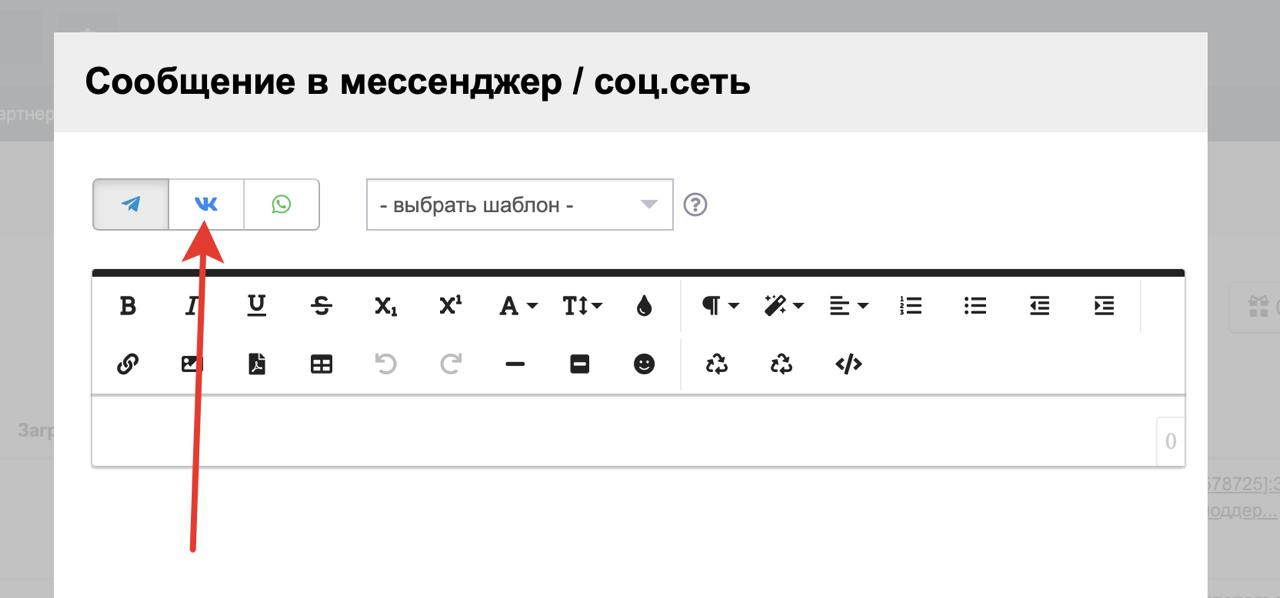Open the font family dropdown

tap(517, 306)
